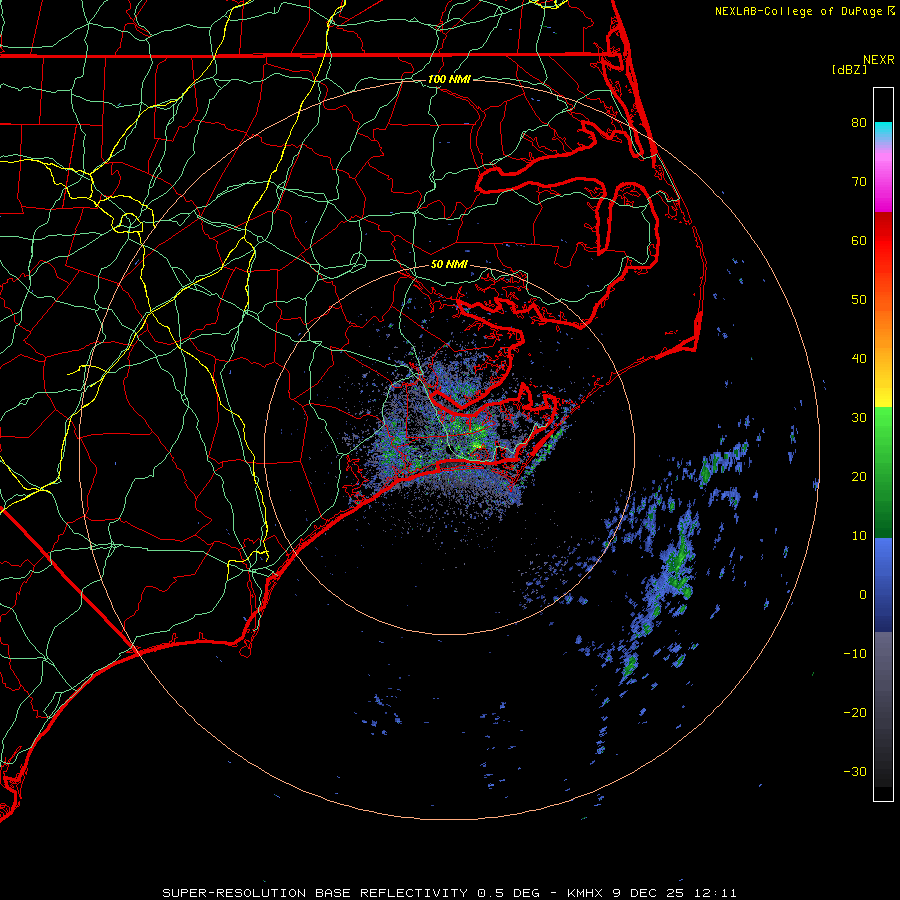This screenshot has width=900, height=900.
Task: Click the 10 value on the dBZ scale
Action: click(x=859, y=536)
